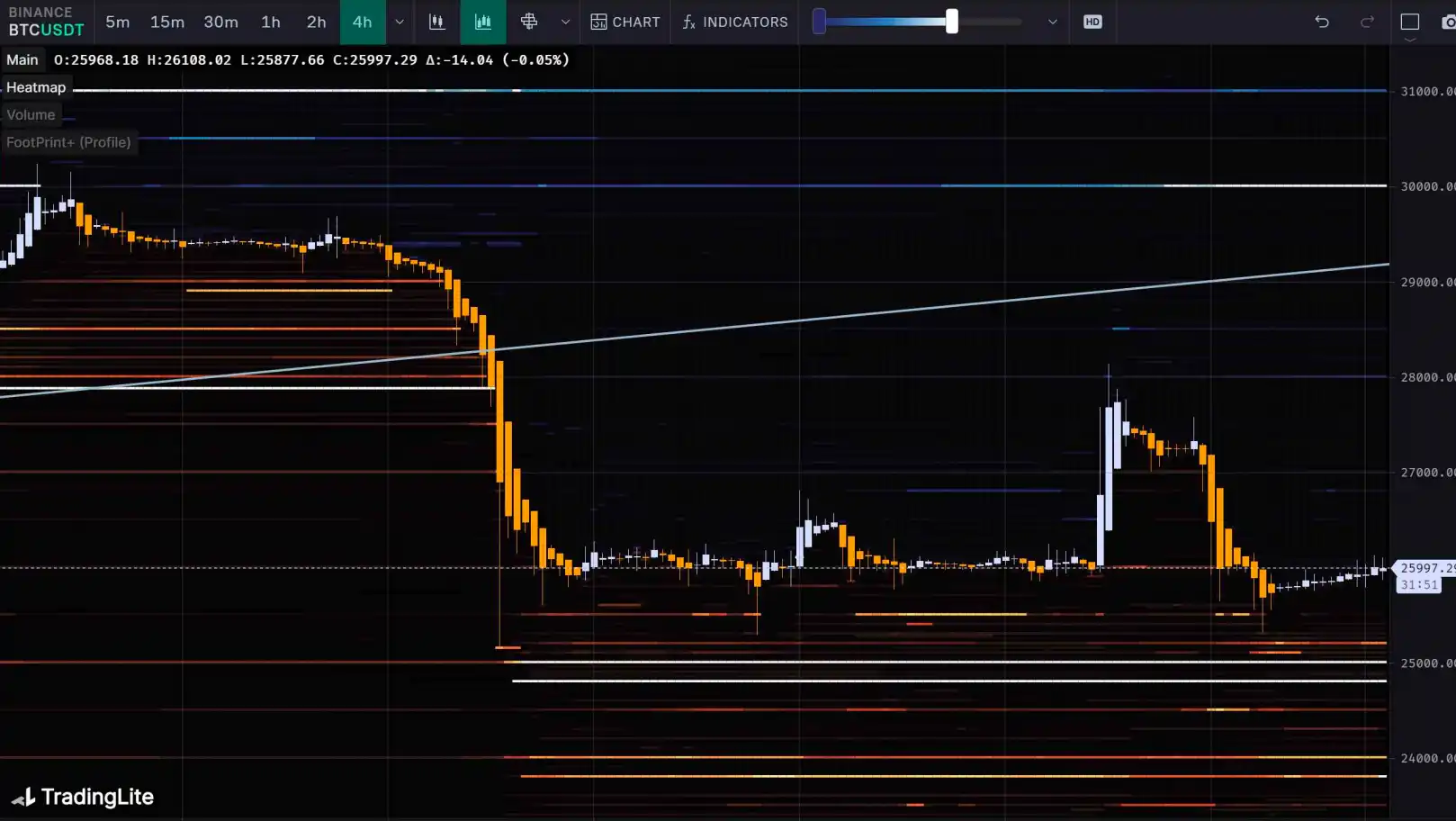Take a chart screenshot with camera icon

pyautogui.click(x=1448, y=22)
